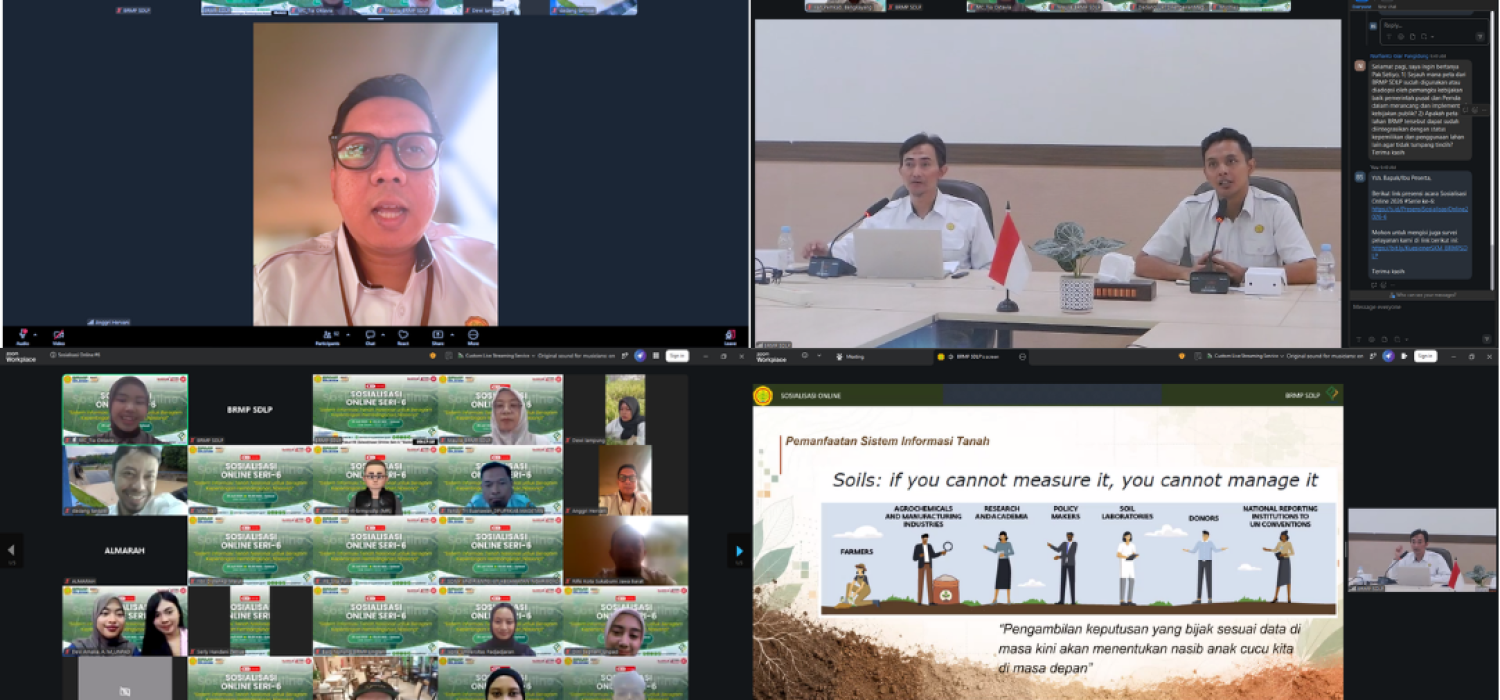
Task: Expand the Share options arrow
Action: (x=450, y=334)
